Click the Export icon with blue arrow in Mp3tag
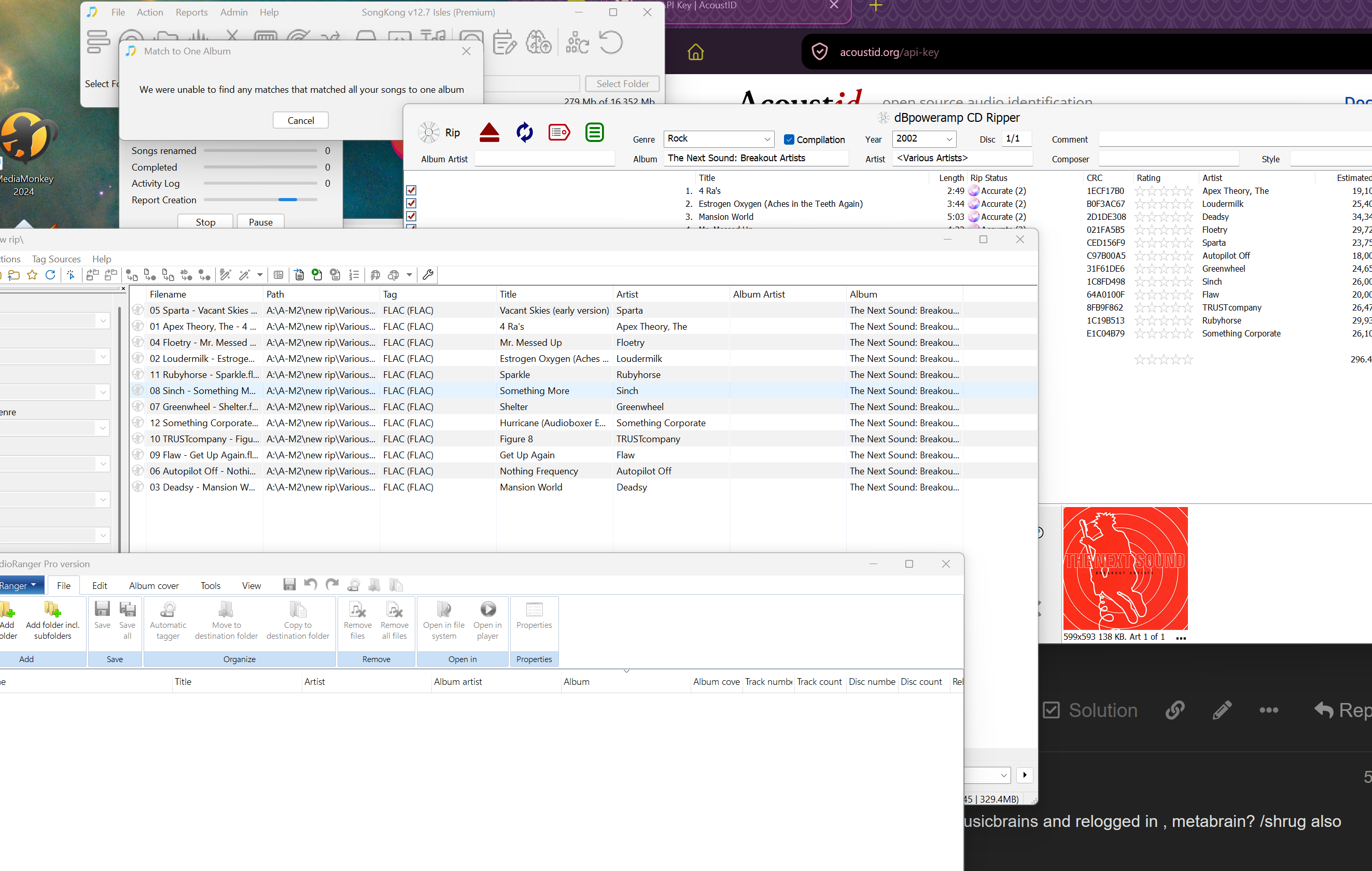 (x=299, y=275)
